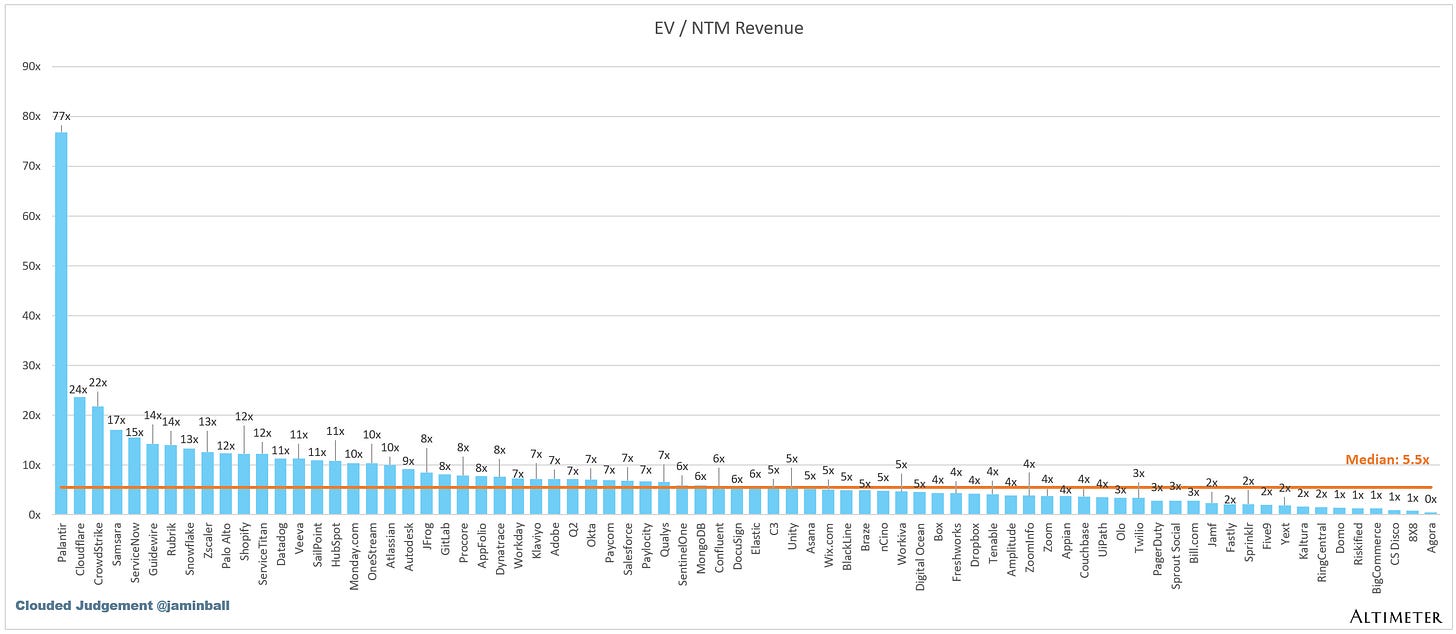
Task: Select the 80x y-axis label
Action: click(x=31, y=116)
